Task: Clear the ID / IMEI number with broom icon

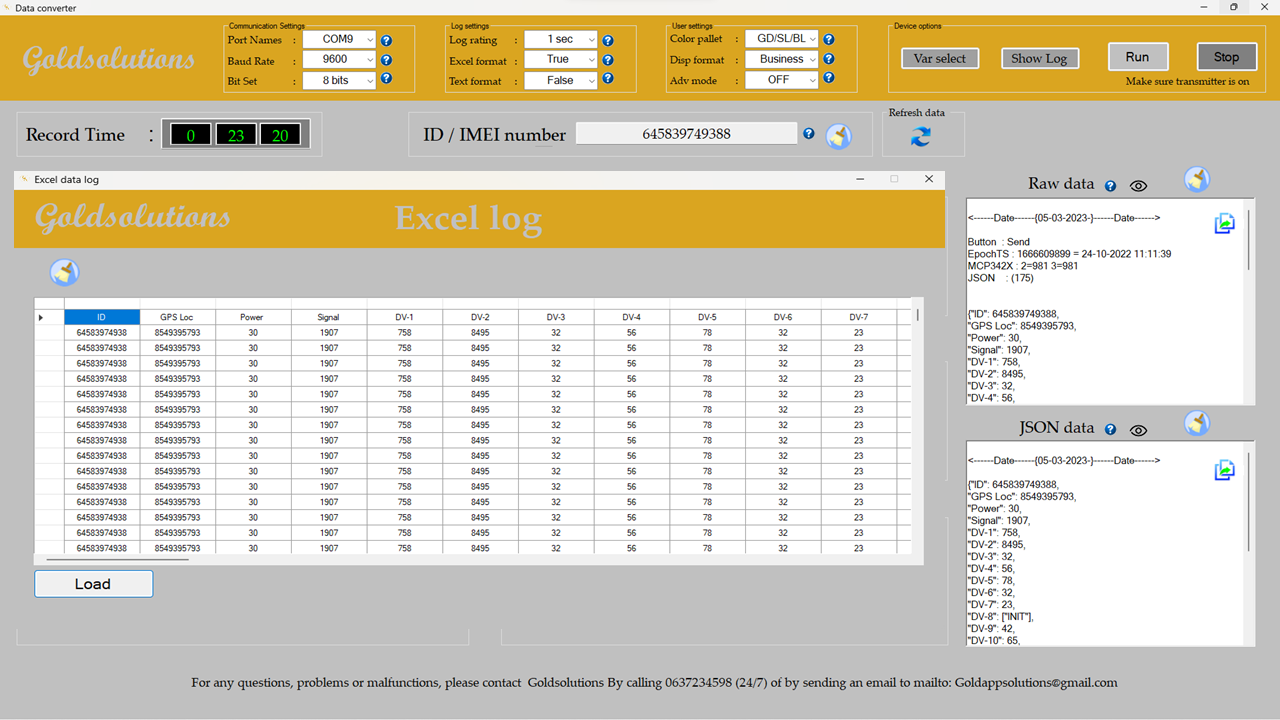Action: pyautogui.click(x=839, y=137)
